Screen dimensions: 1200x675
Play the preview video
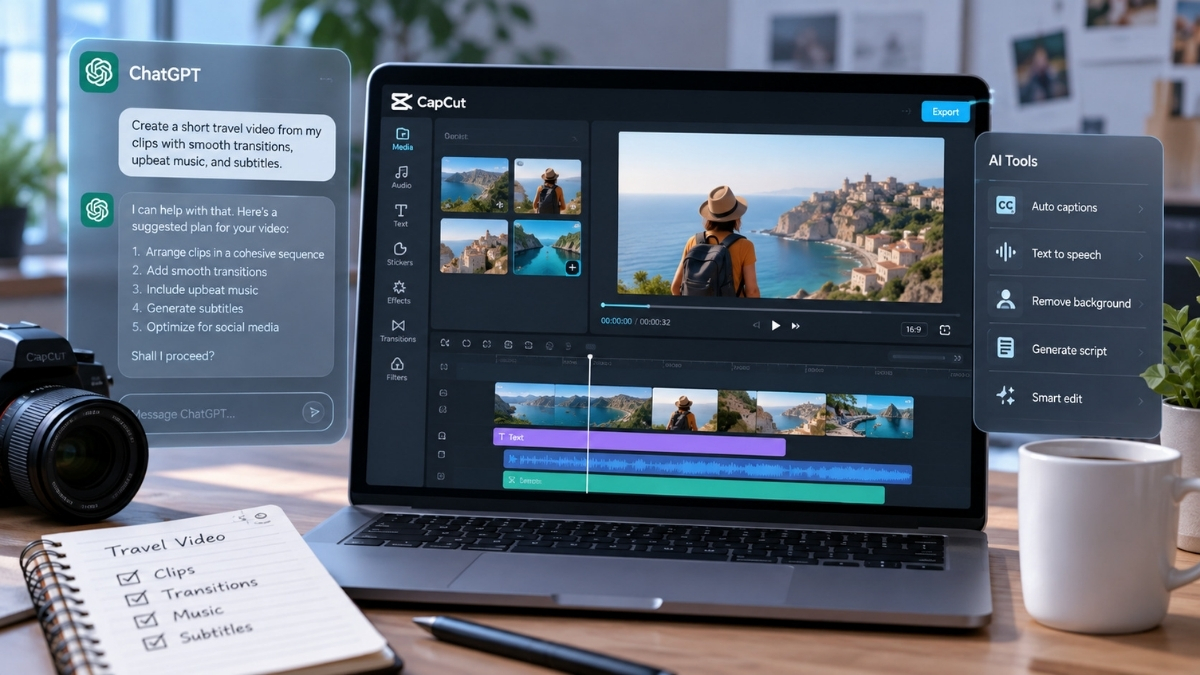pyautogui.click(x=775, y=325)
